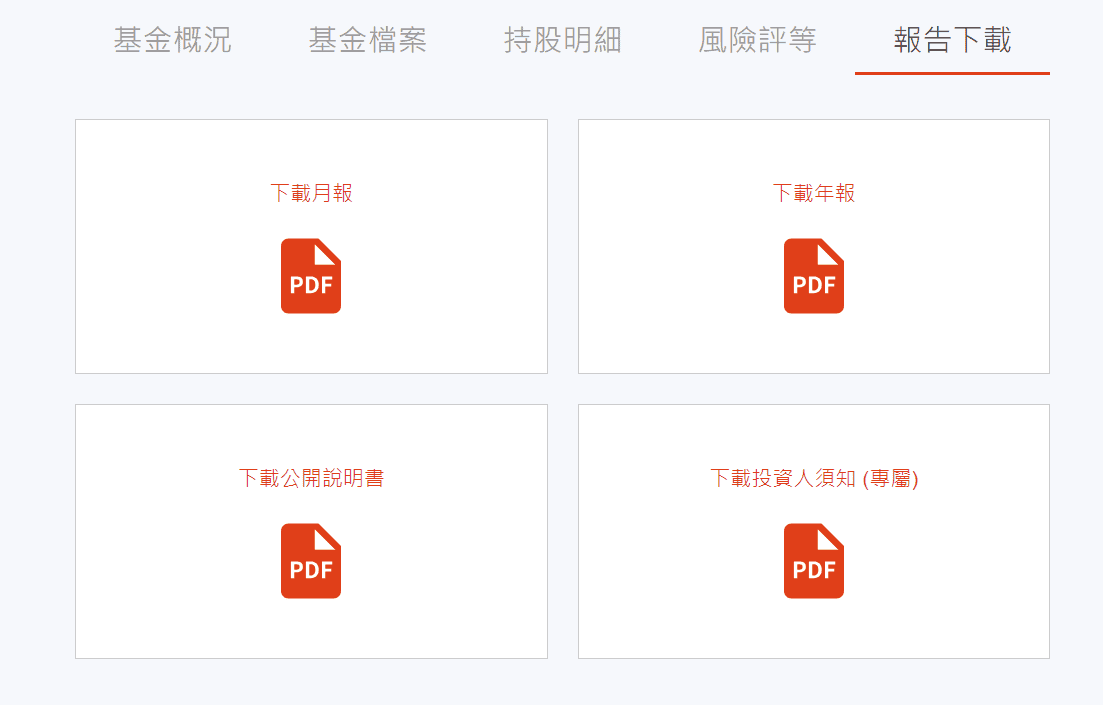
Task: Select the 持股明細 tab
Action: tap(563, 39)
